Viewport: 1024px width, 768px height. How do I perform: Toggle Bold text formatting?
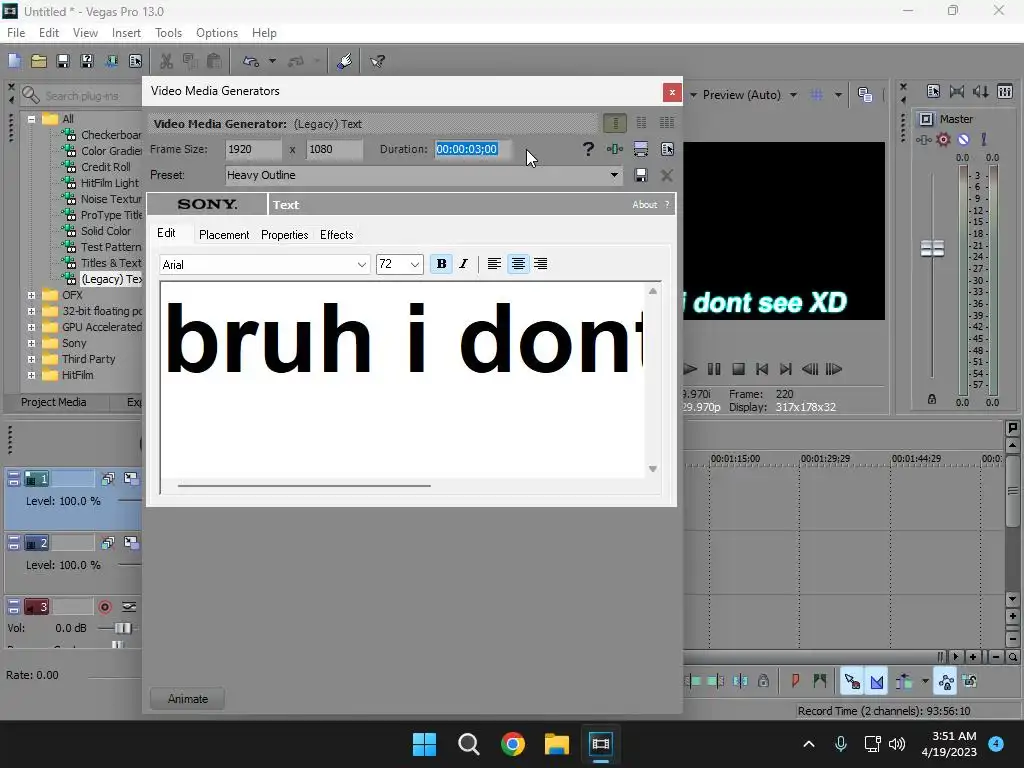pos(441,264)
